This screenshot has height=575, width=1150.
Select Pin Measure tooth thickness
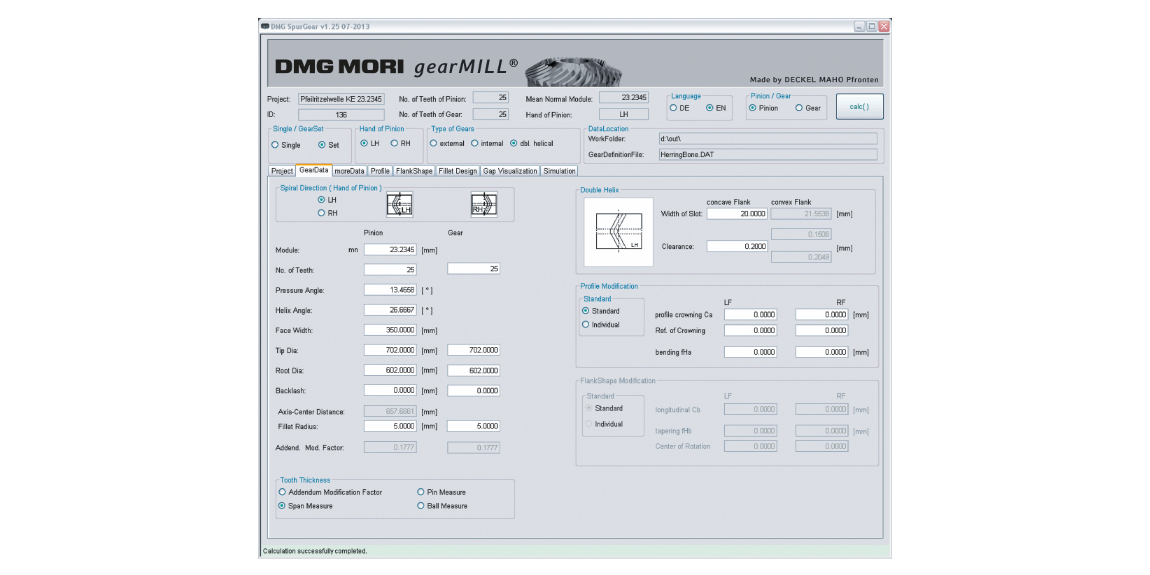[420, 492]
